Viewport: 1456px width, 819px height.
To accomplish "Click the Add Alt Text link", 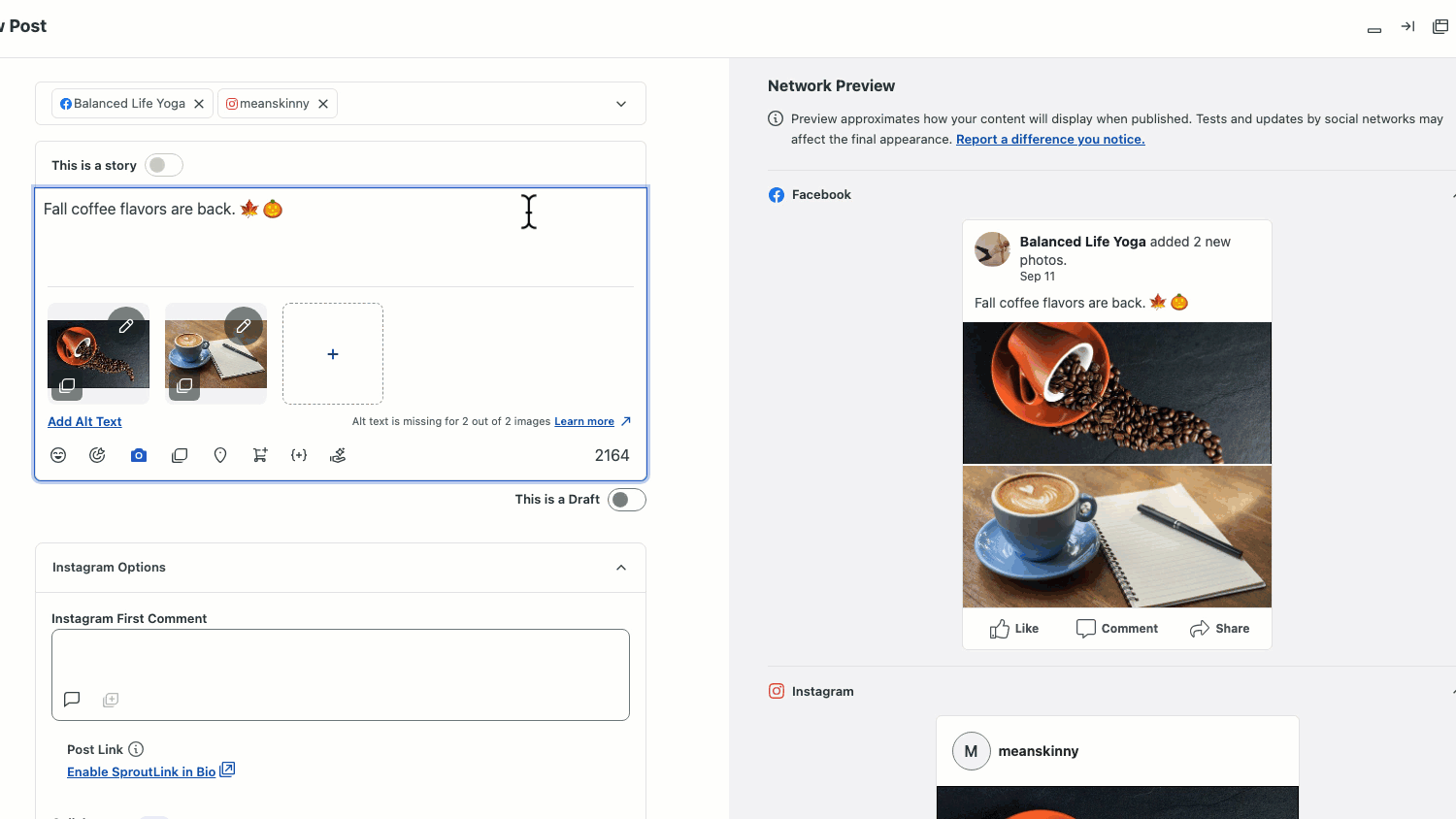I will pos(84,421).
